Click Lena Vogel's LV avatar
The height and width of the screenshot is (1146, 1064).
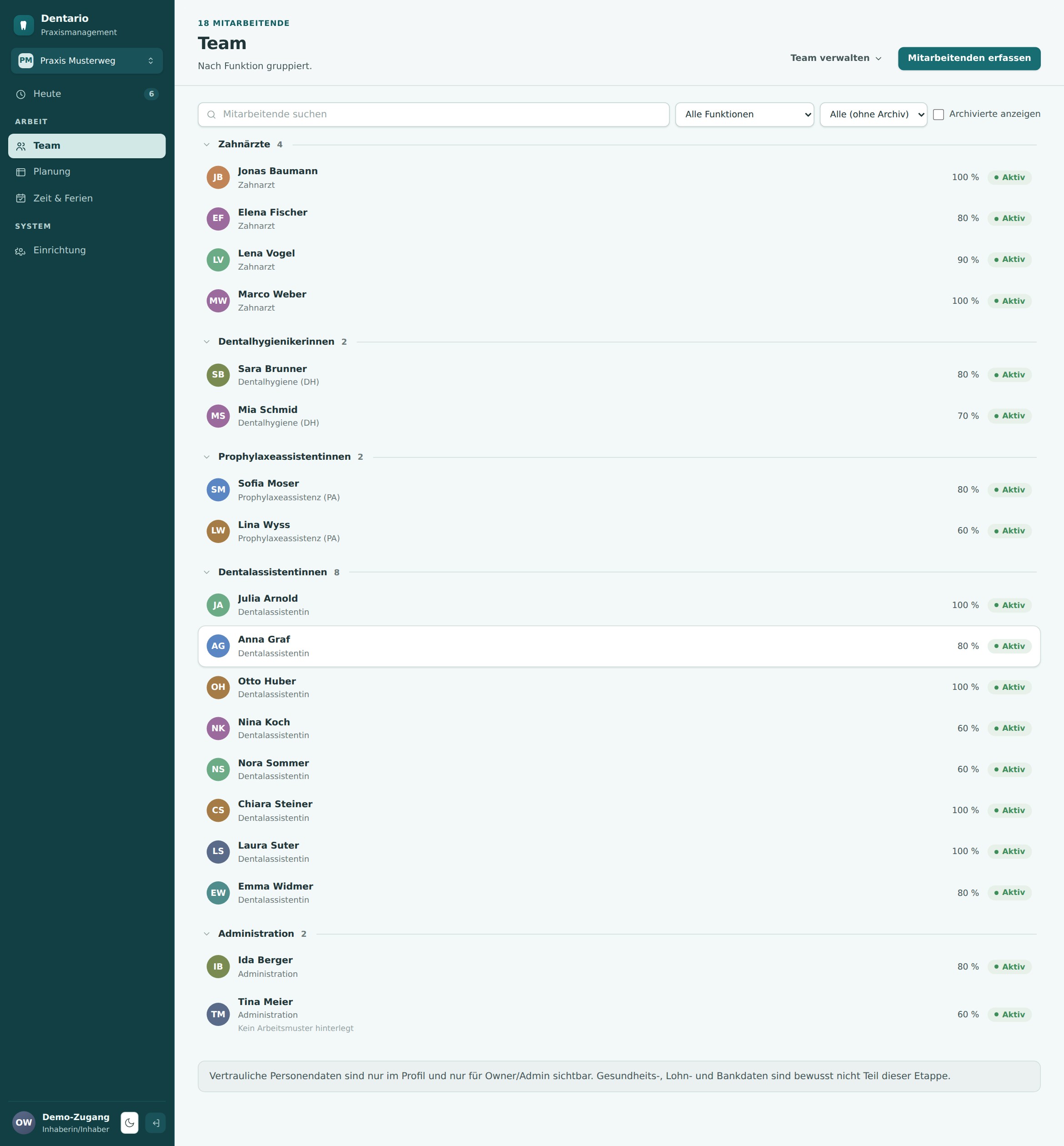[x=218, y=260]
